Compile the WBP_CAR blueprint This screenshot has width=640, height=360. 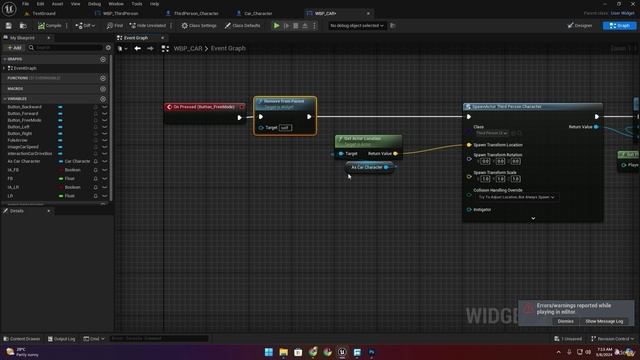pyautogui.click(x=49, y=26)
